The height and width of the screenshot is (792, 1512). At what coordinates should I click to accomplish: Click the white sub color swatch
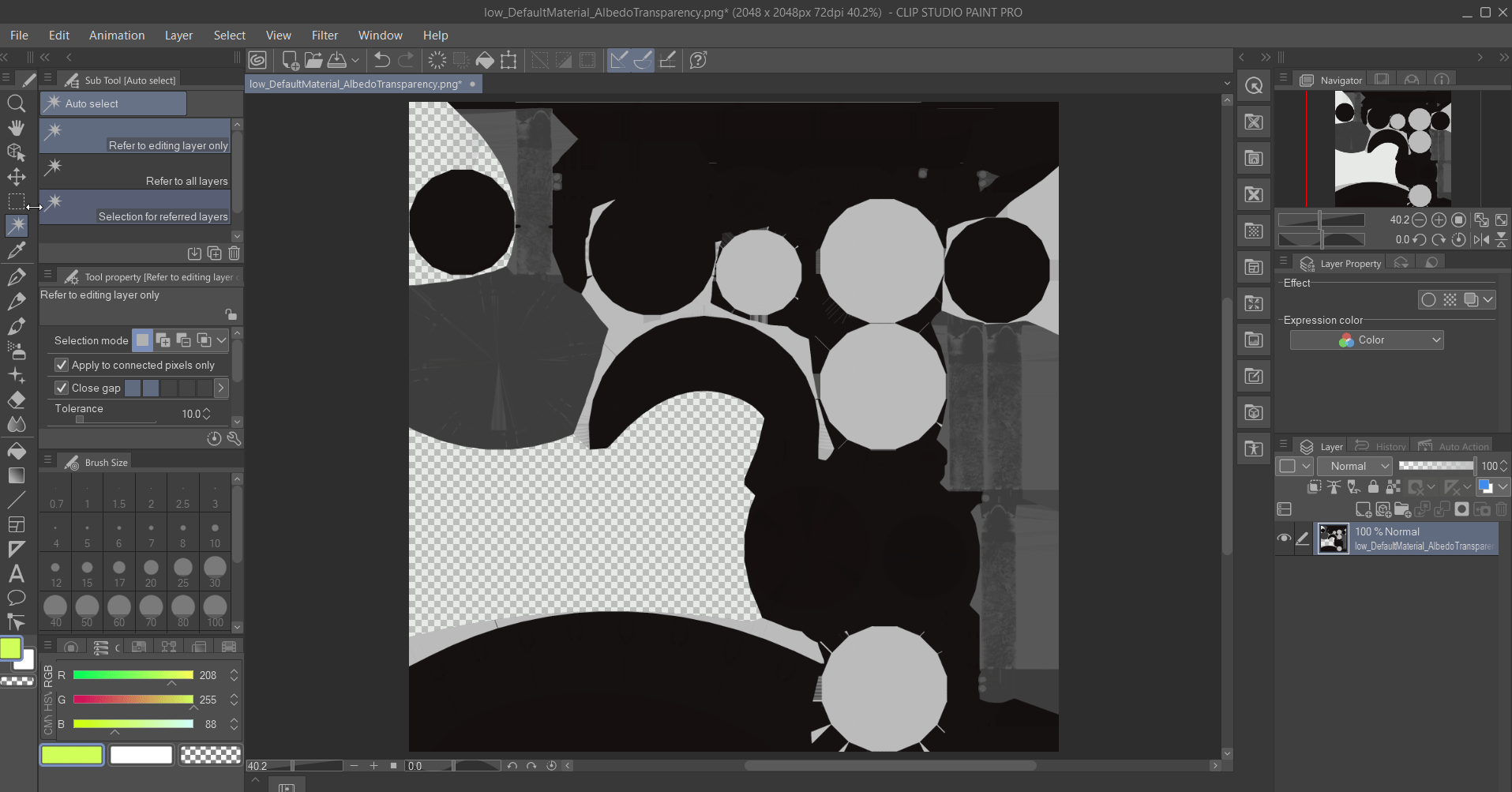point(141,755)
